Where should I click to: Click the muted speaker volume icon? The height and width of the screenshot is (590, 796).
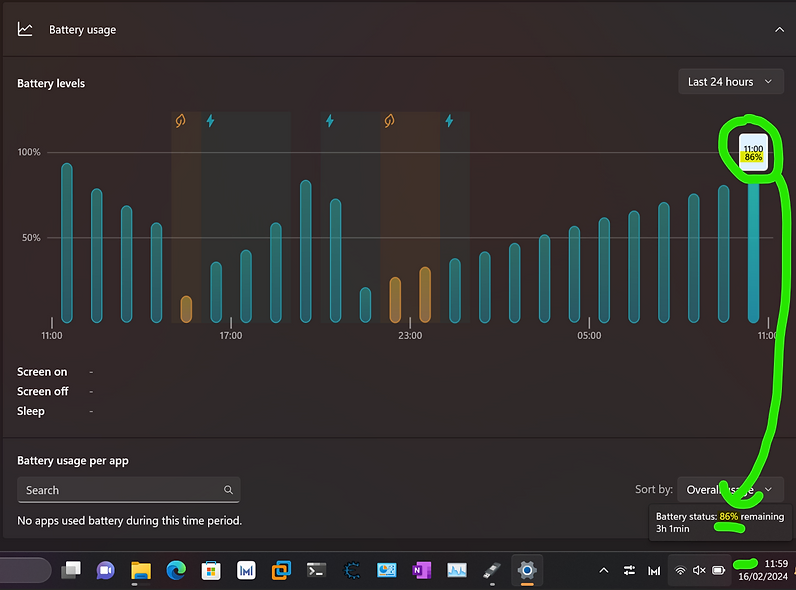[699, 571]
